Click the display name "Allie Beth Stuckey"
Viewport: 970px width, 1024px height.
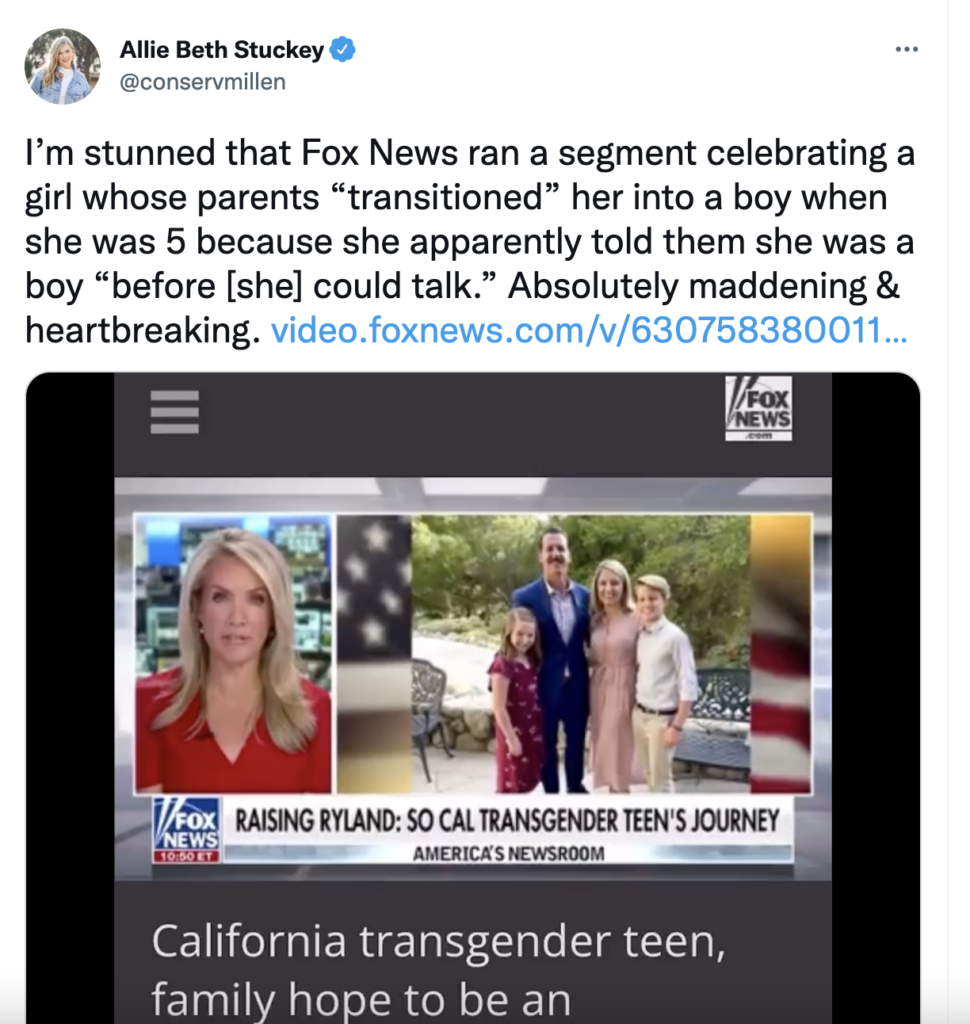(x=221, y=50)
